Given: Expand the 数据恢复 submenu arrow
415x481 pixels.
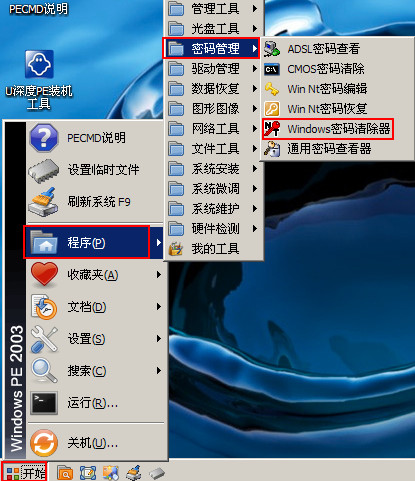Looking at the screenshot, I should pyautogui.click(x=255, y=89).
